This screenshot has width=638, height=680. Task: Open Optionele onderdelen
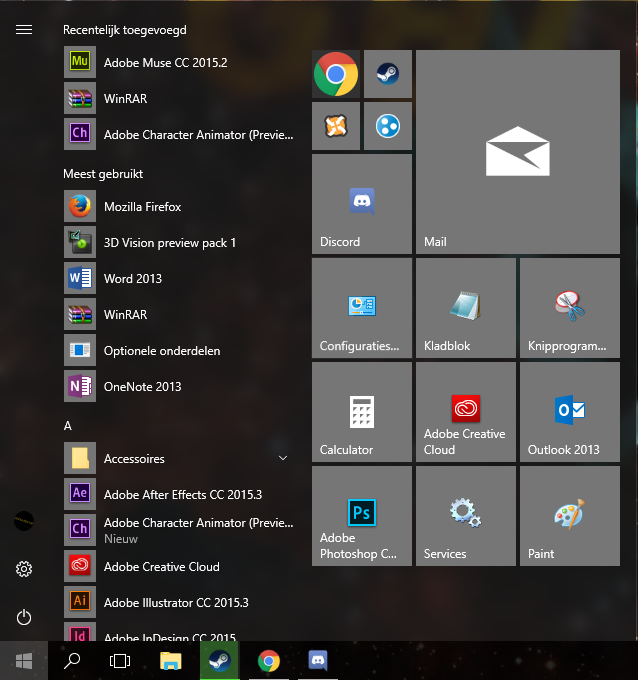coord(180,350)
